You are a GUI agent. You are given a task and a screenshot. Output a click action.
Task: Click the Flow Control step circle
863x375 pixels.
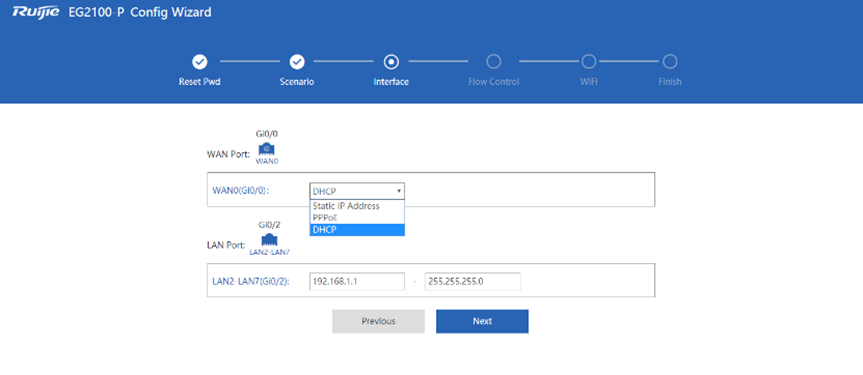pos(494,62)
